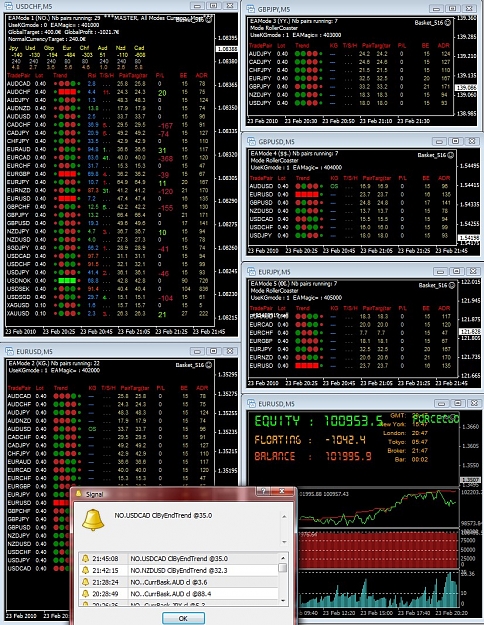Click the Basket_S16 smiley icon in GBPJPY chart
This screenshot has height=625, width=484.
point(447,23)
